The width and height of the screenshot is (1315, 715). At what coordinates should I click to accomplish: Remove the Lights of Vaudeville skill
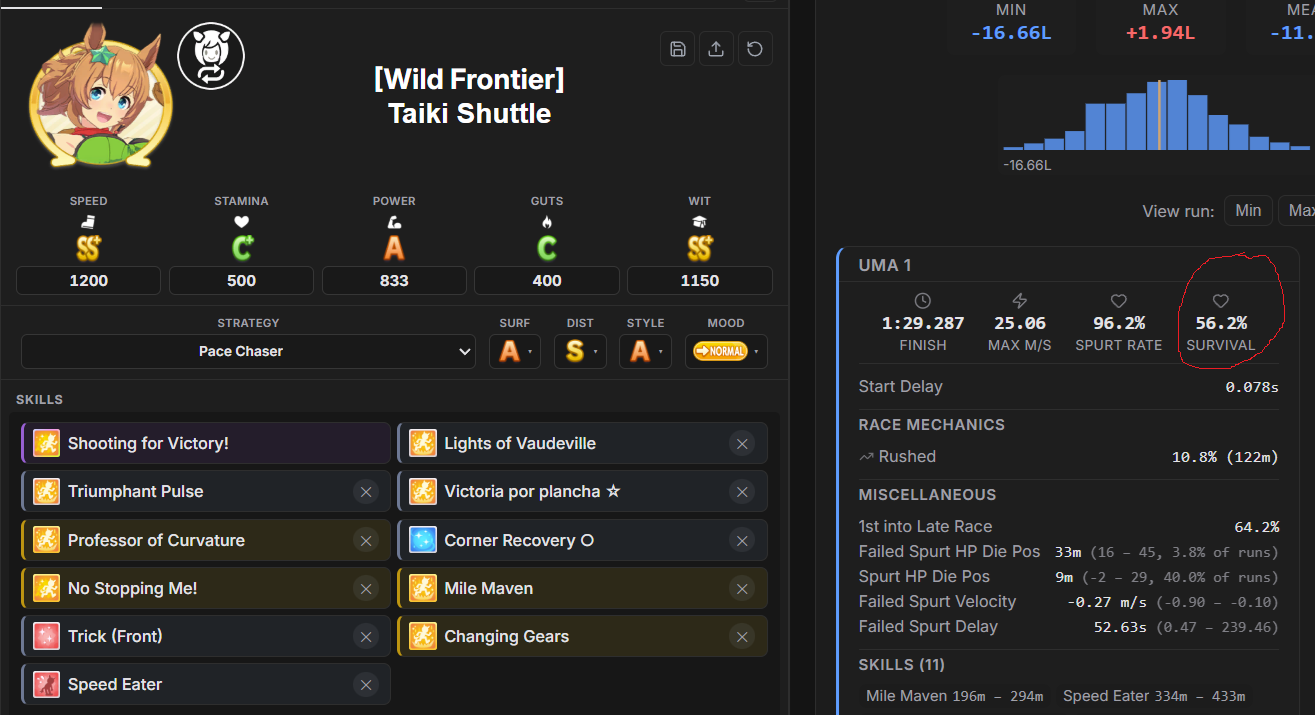coord(742,444)
